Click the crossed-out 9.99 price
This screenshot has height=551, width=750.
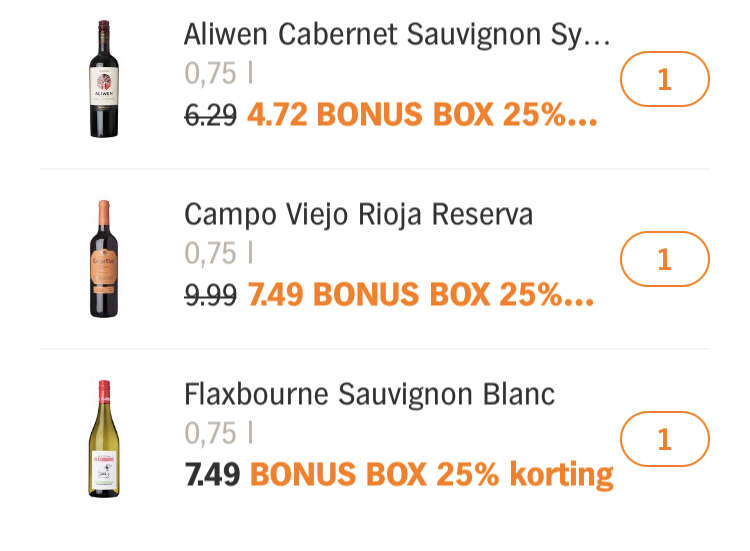210,295
